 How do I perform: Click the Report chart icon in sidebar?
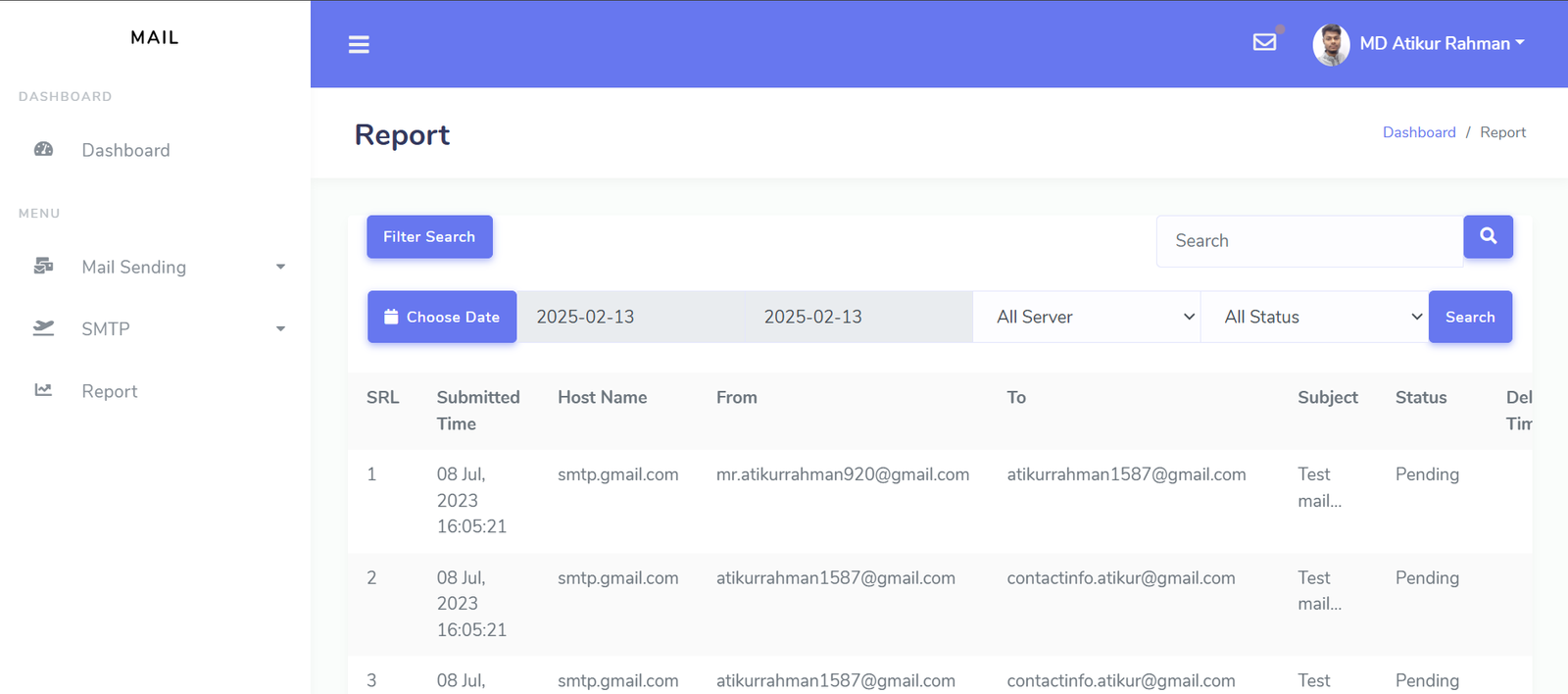[43, 390]
